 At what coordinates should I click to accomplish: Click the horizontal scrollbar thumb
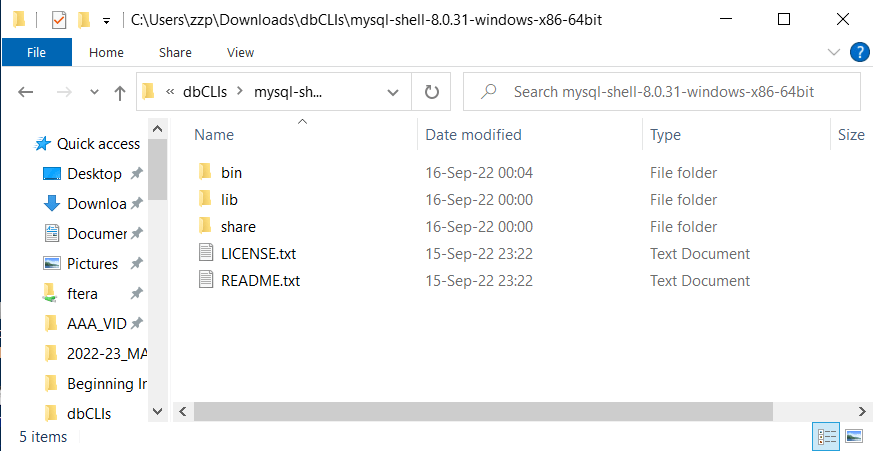pos(483,412)
